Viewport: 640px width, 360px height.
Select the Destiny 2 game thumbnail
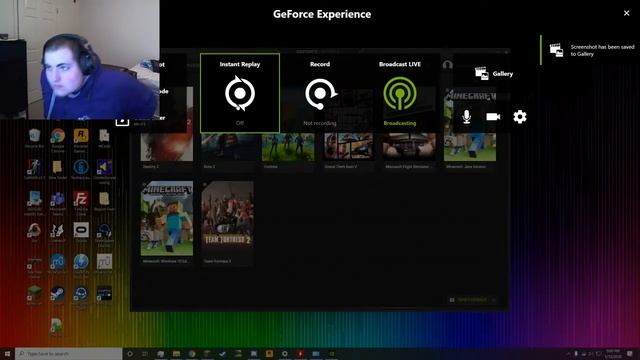pos(167,148)
